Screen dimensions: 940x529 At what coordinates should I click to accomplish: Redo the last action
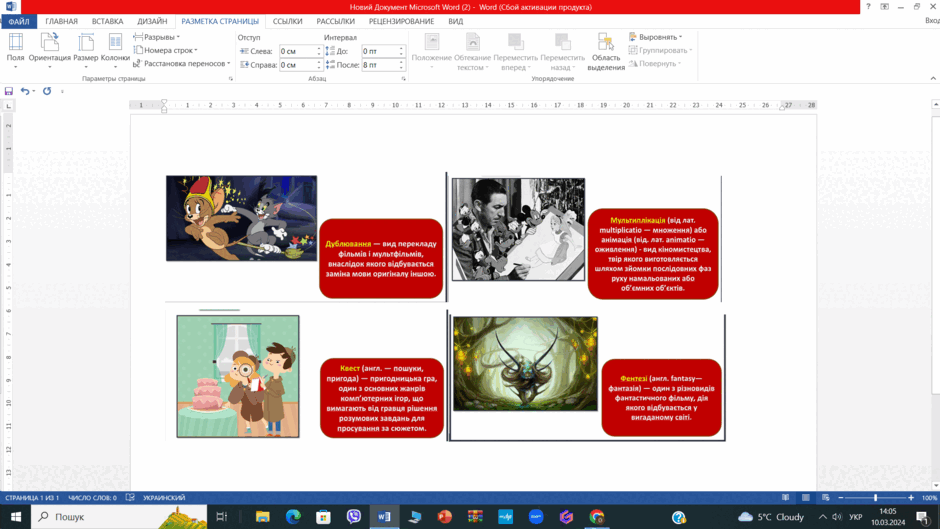[x=47, y=91]
